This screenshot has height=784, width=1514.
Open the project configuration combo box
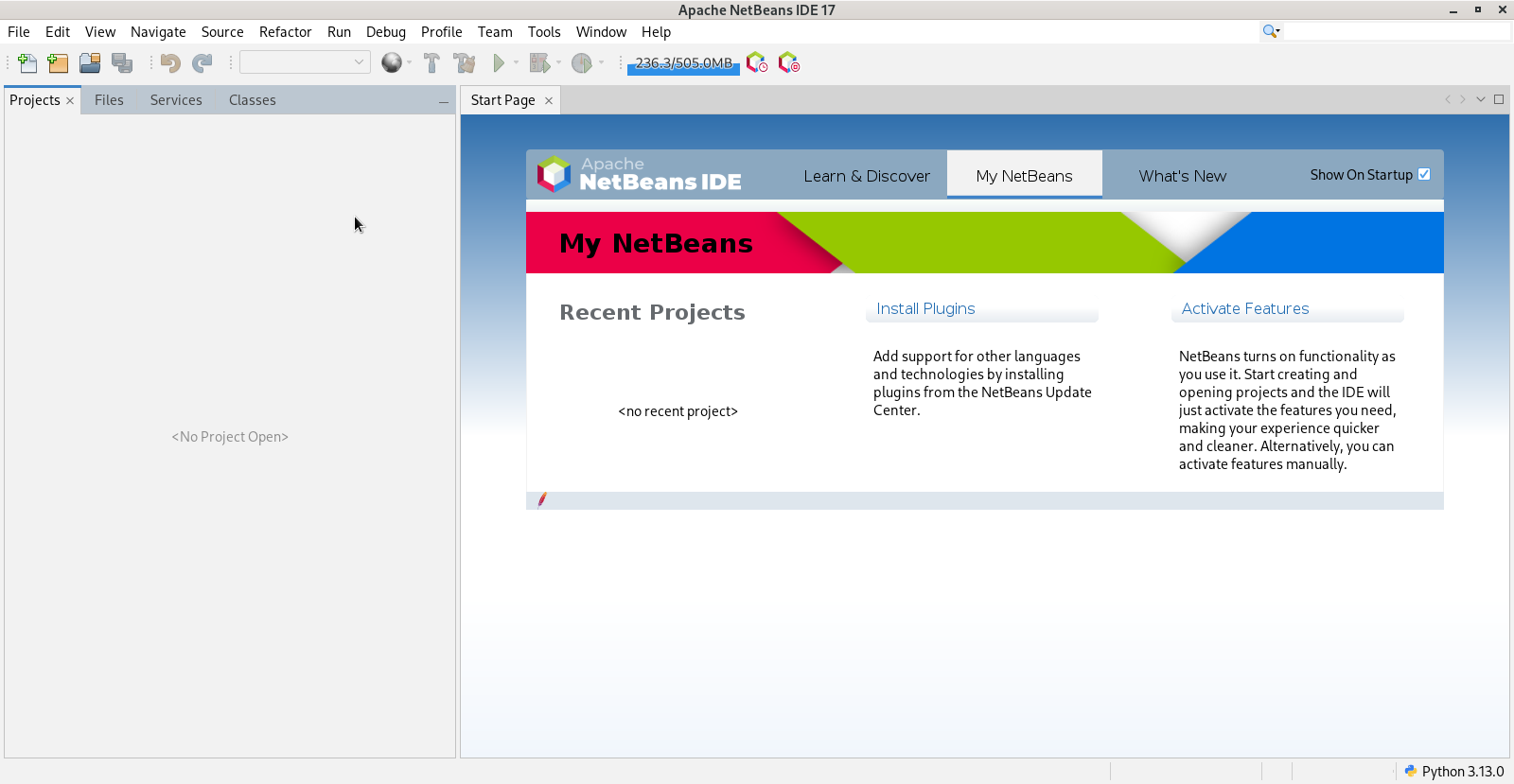point(305,62)
